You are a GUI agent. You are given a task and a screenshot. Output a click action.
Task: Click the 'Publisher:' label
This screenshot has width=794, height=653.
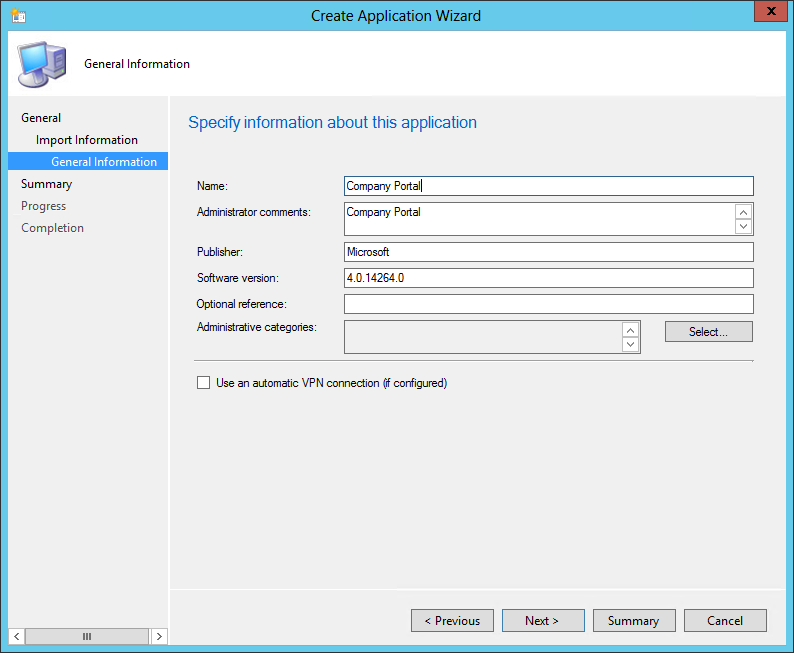(x=220, y=252)
